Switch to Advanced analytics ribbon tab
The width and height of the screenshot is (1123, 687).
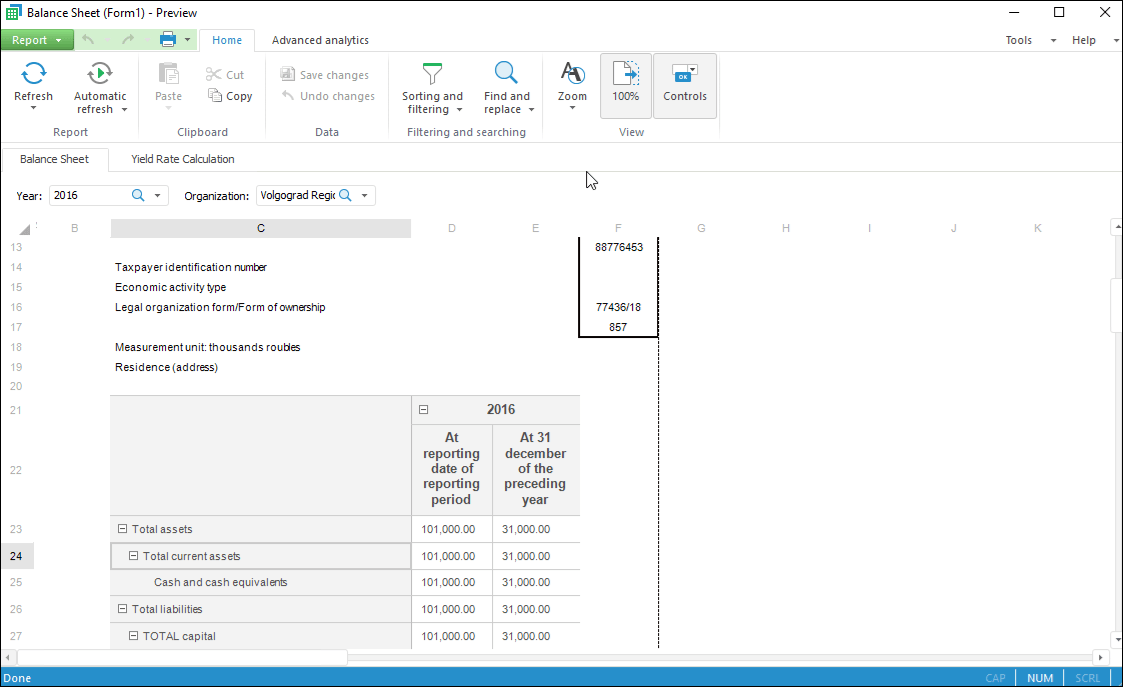[x=320, y=40]
